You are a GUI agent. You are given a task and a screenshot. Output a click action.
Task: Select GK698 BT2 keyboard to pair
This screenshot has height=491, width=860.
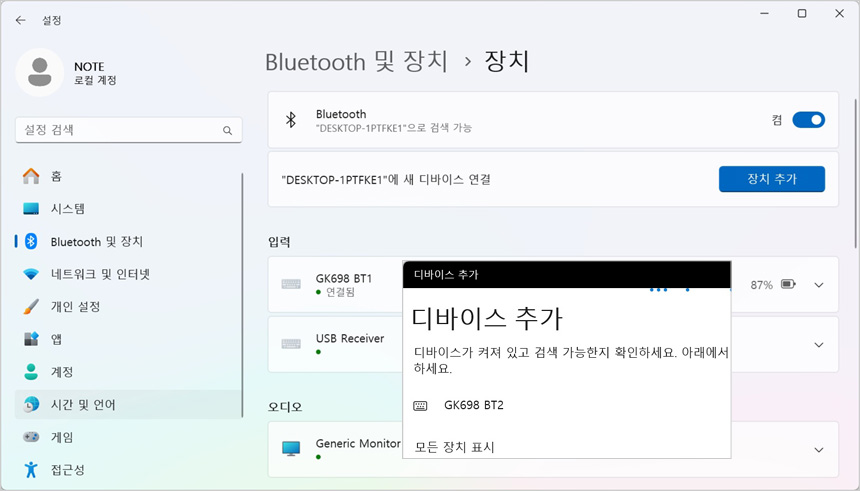[473, 405]
